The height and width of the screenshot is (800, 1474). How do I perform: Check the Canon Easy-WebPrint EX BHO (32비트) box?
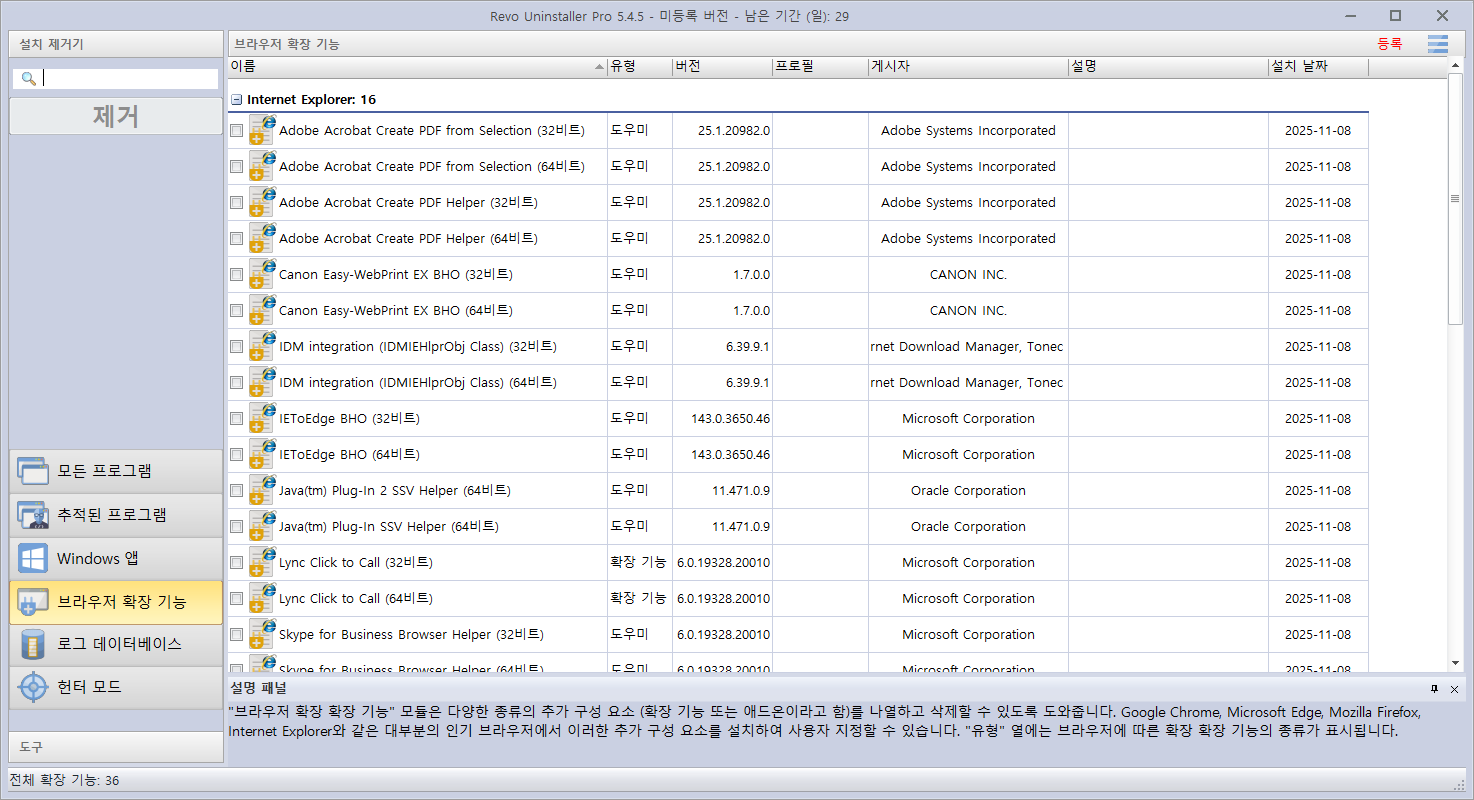(x=236, y=275)
